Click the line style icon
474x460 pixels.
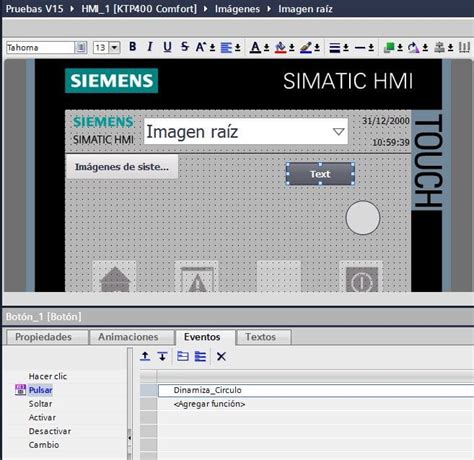pyautogui.click(x=360, y=48)
